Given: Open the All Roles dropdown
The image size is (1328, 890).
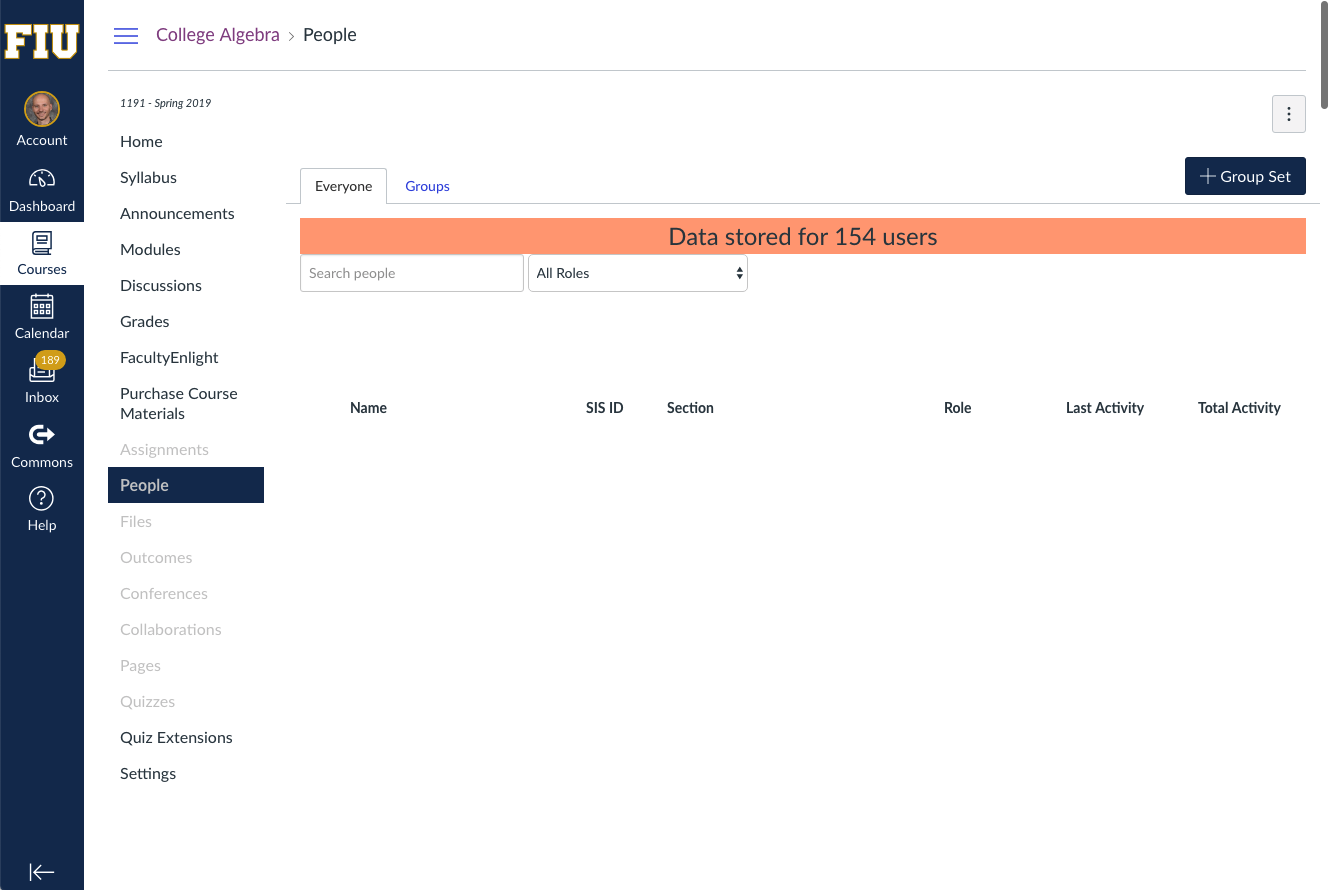Looking at the screenshot, I should (x=638, y=273).
